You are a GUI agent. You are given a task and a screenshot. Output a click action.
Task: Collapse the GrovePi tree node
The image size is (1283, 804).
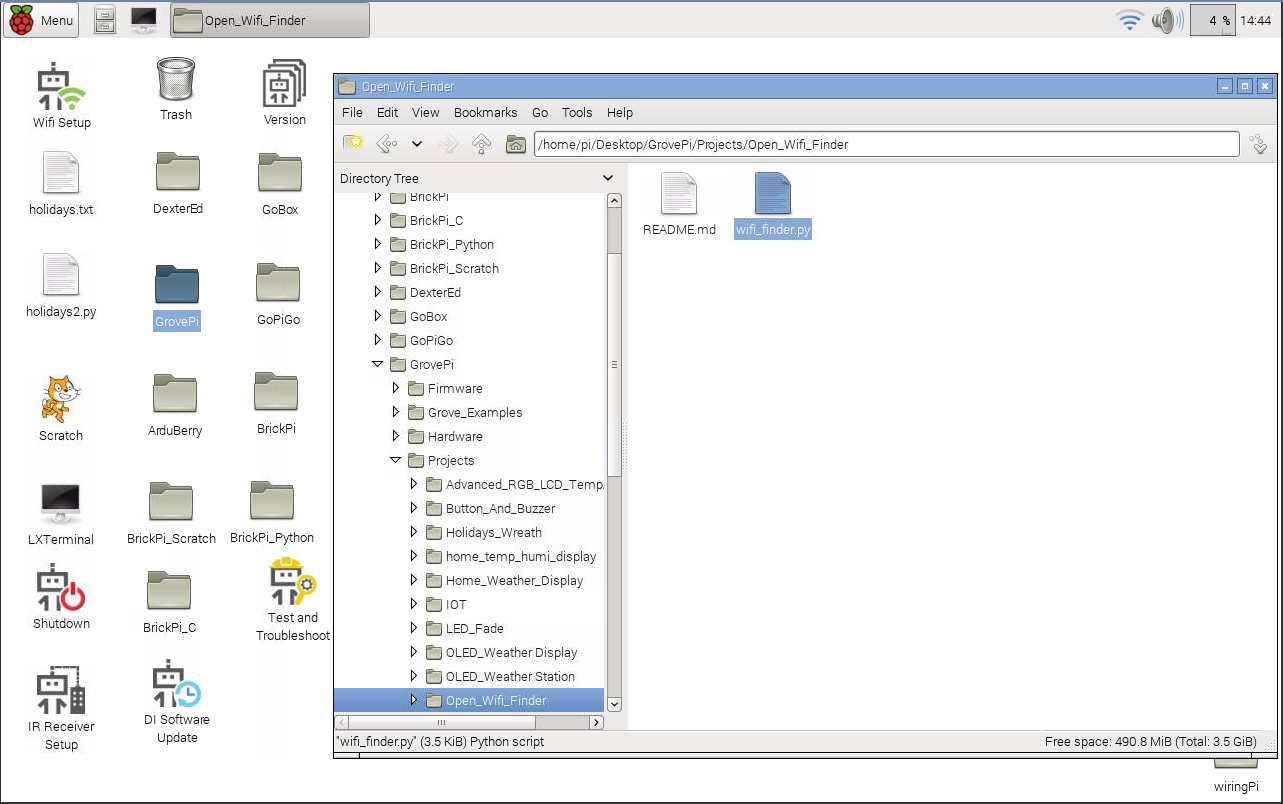coord(377,364)
